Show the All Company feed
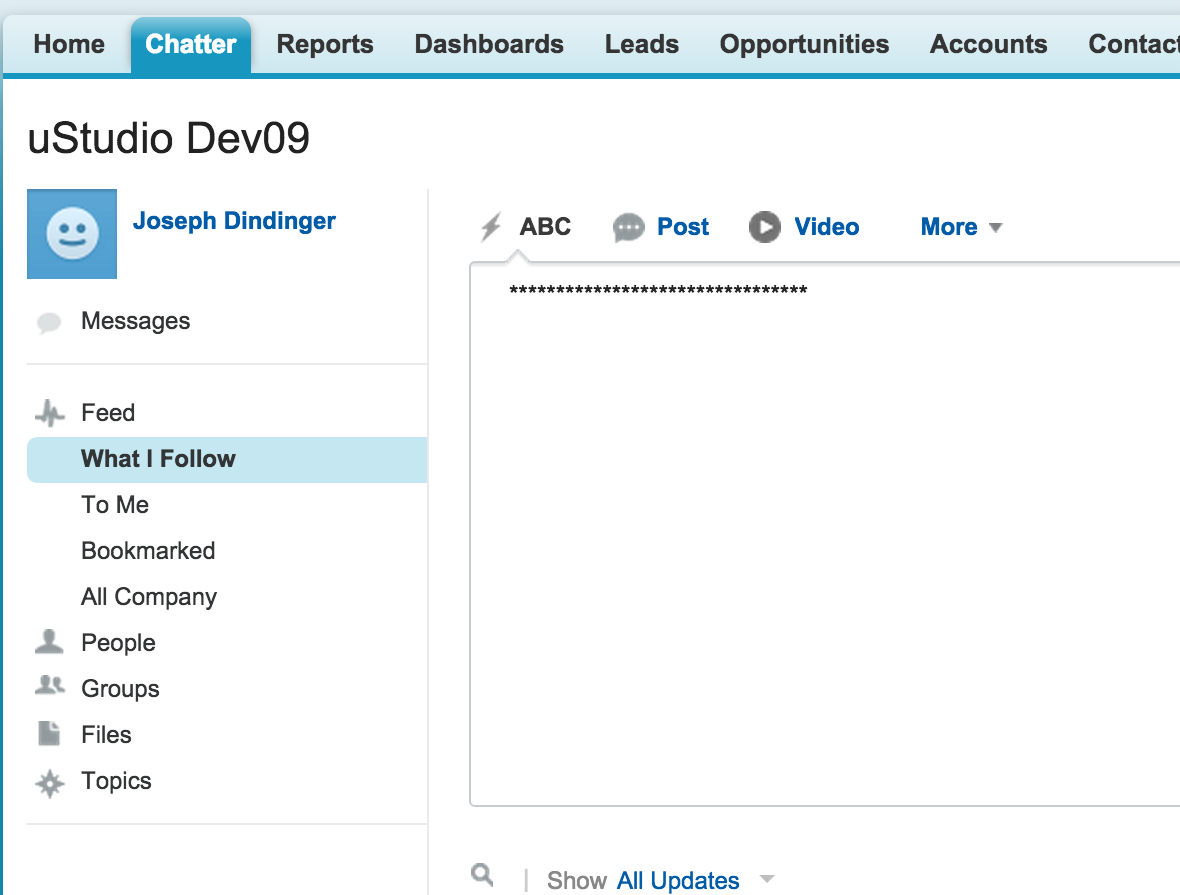This screenshot has width=1180, height=895. (x=149, y=597)
